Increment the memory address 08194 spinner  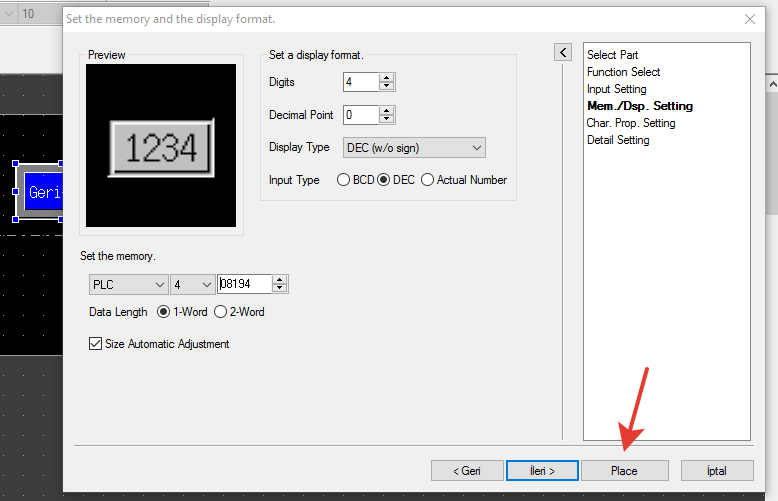pos(280,280)
